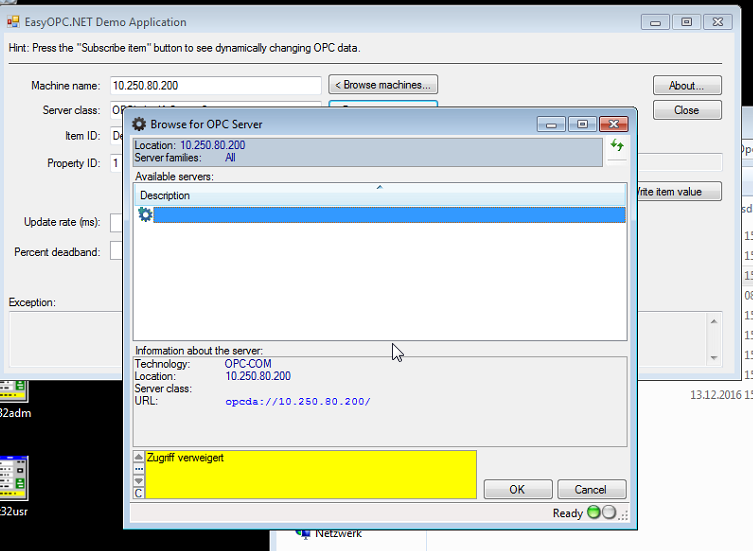The height and width of the screenshot is (551, 753).
Task: Click the green status indicator light
Action: 594,513
